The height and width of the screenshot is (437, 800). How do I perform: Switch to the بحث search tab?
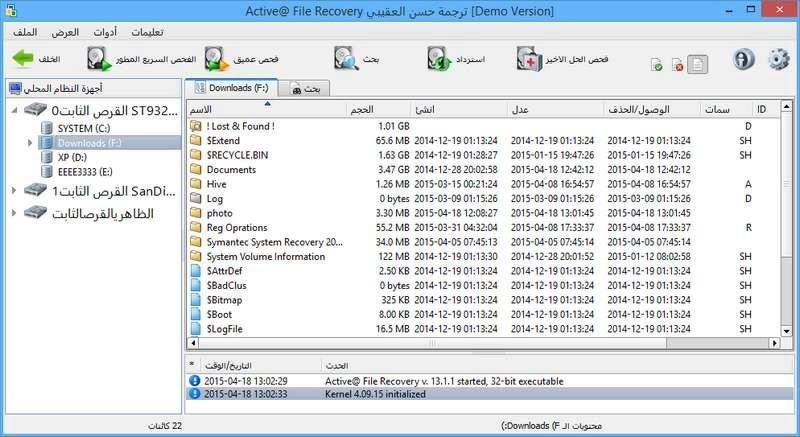pyautogui.click(x=305, y=89)
